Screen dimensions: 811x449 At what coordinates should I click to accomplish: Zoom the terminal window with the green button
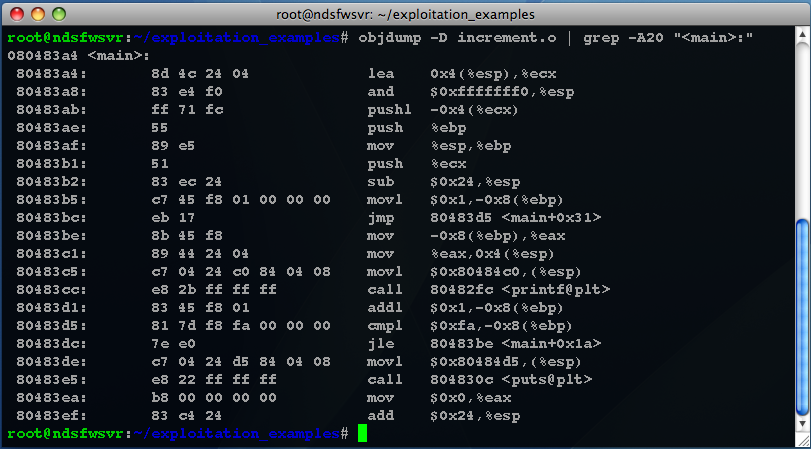[59, 14]
